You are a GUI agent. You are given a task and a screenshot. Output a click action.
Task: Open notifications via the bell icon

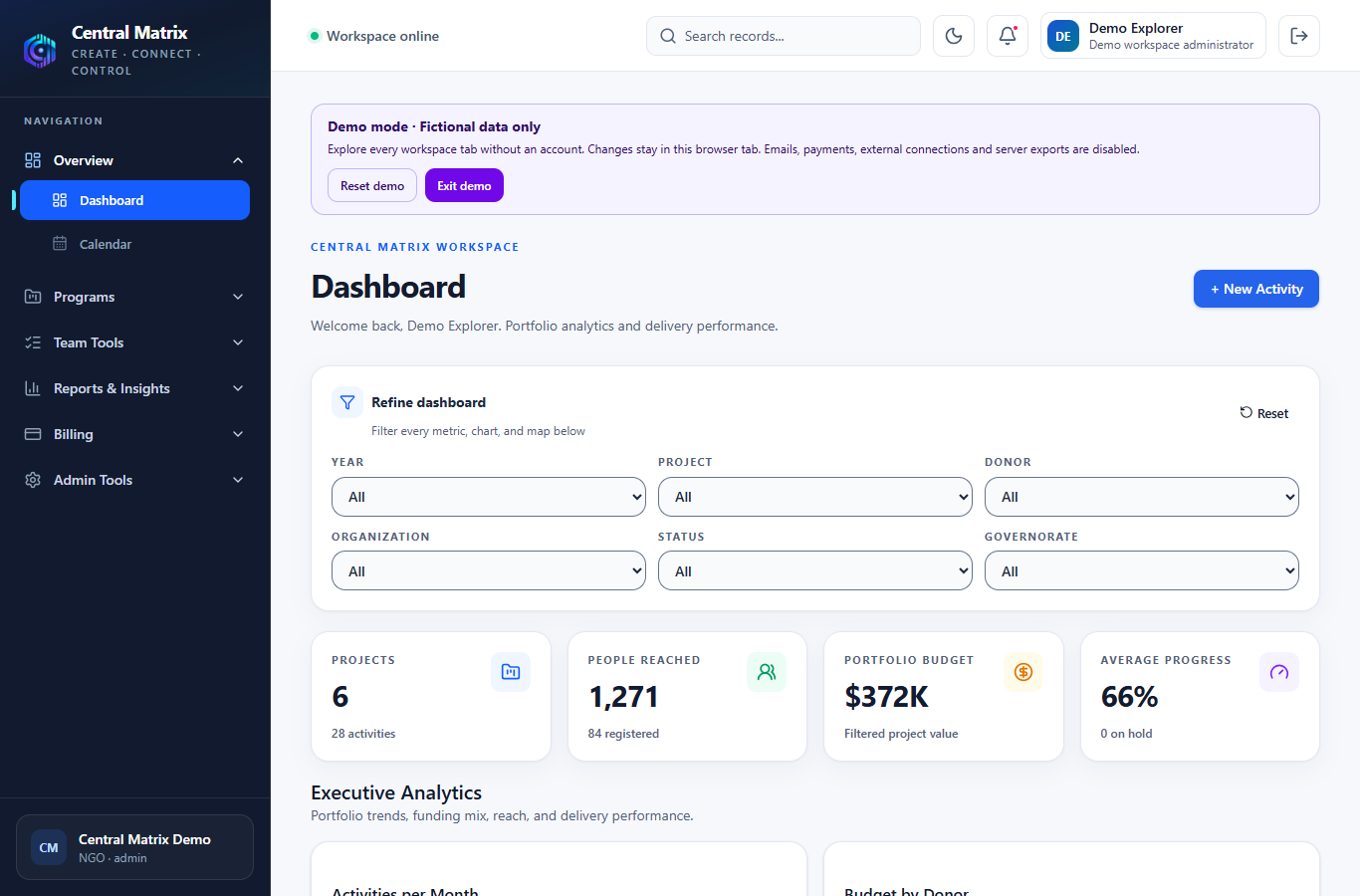pyautogui.click(x=1008, y=36)
